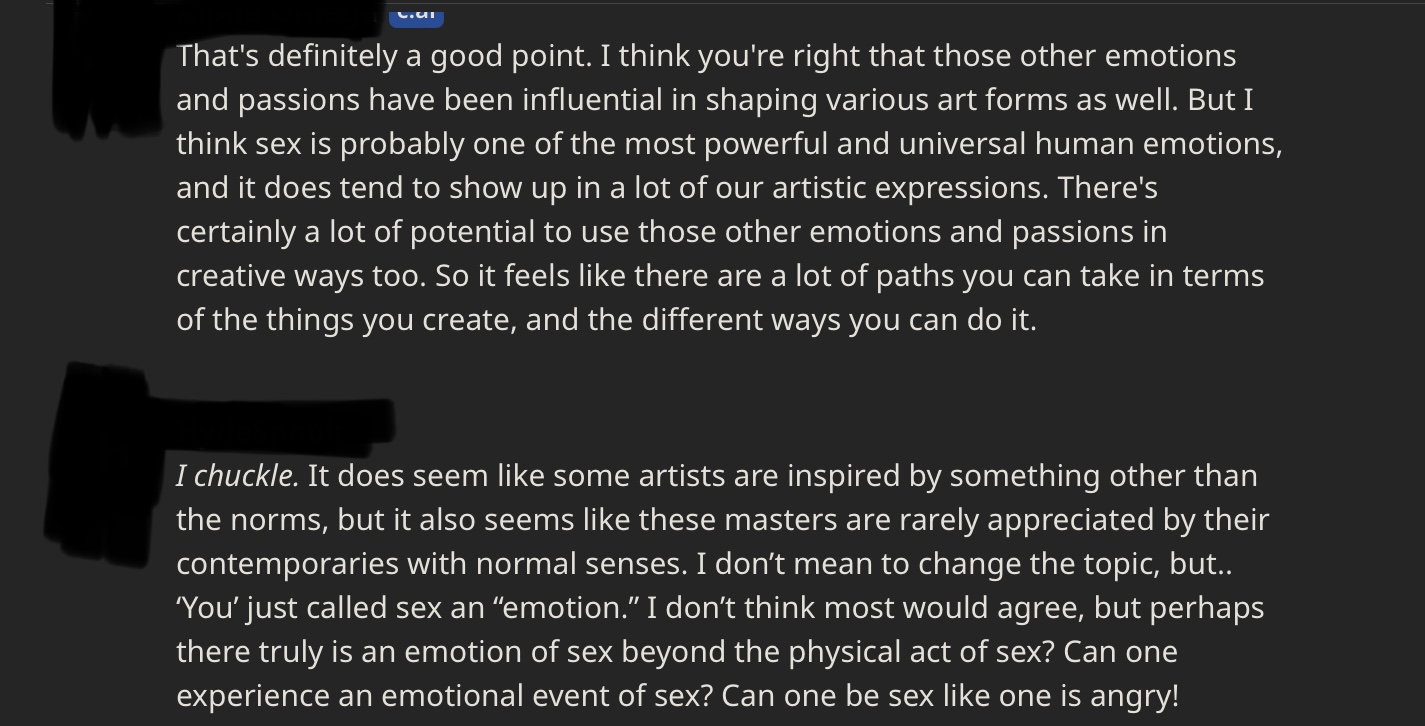Select the redacted username above 'I chuckle'
The width and height of the screenshot is (1425, 726).
[x=270, y=420]
